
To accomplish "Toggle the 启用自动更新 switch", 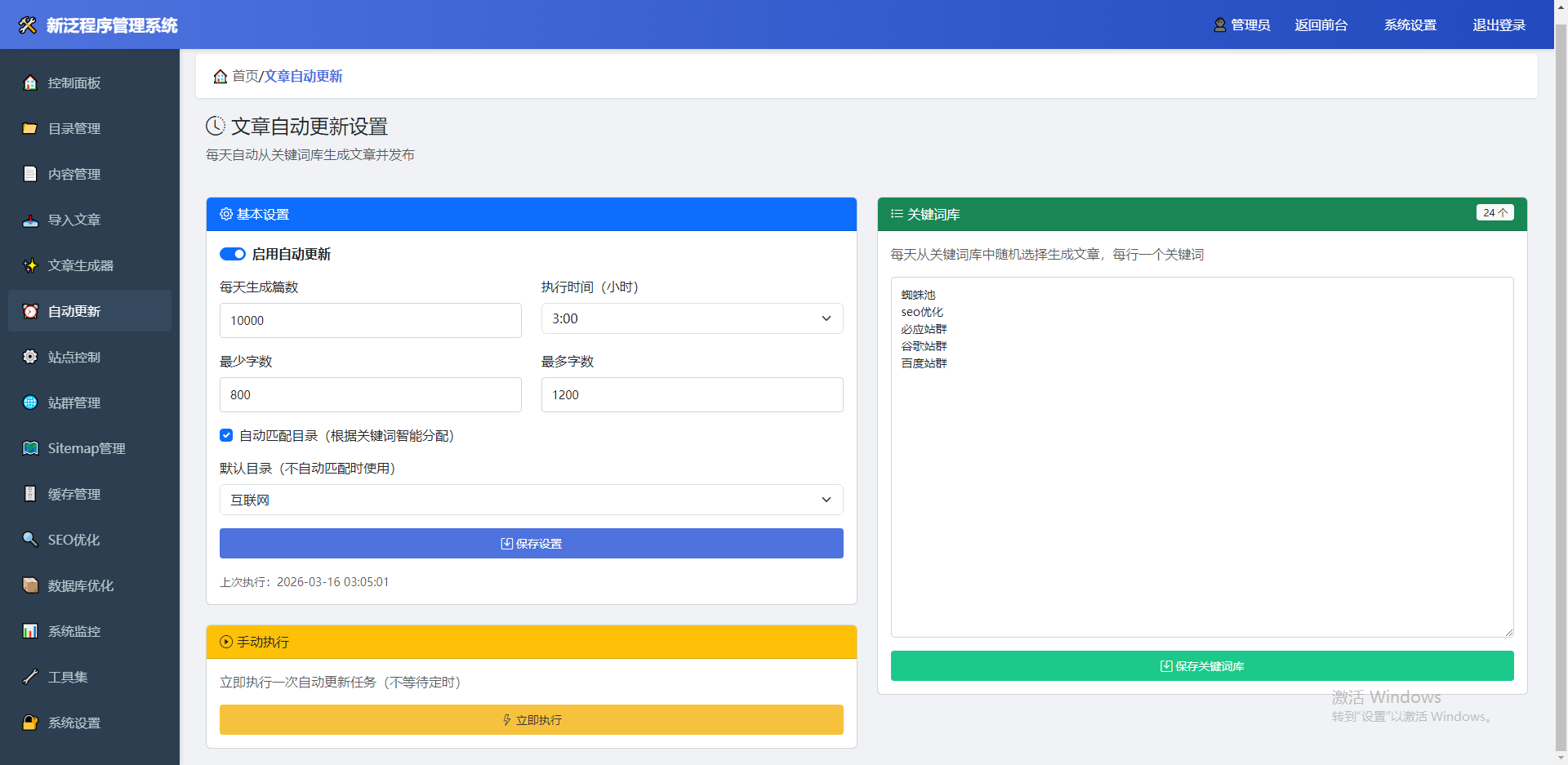I will [233, 254].
